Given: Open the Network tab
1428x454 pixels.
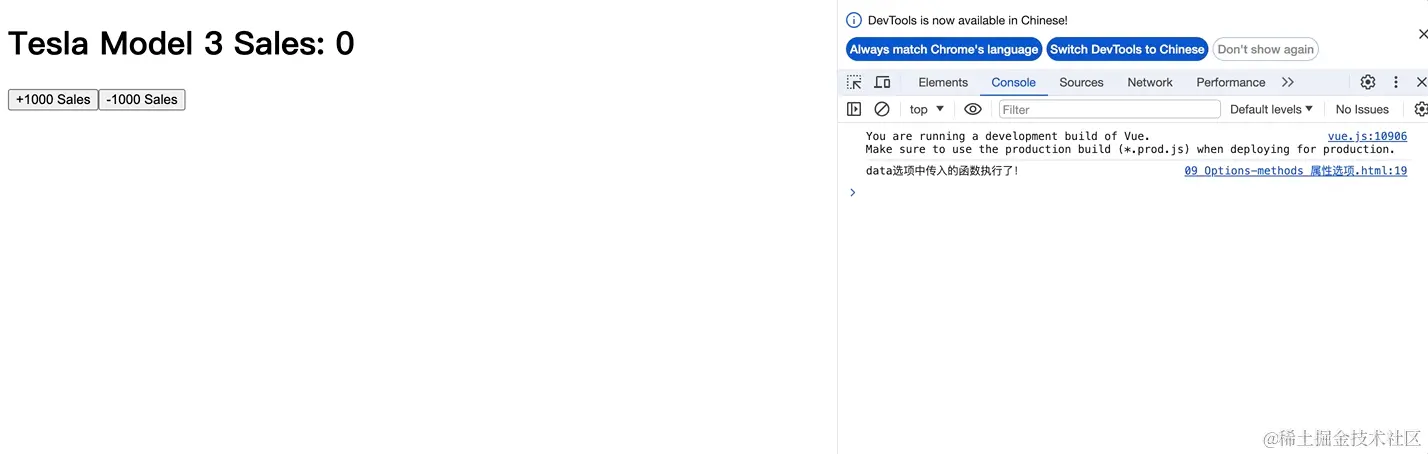Looking at the screenshot, I should coord(1150,82).
